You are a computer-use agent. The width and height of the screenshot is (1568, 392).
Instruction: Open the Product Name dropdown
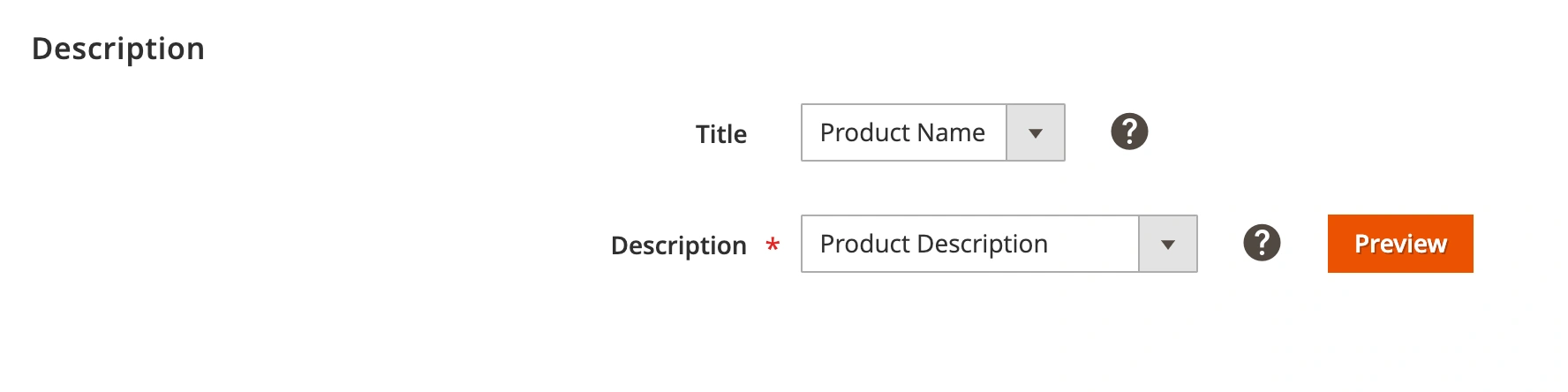pyautogui.click(x=932, y=132)
